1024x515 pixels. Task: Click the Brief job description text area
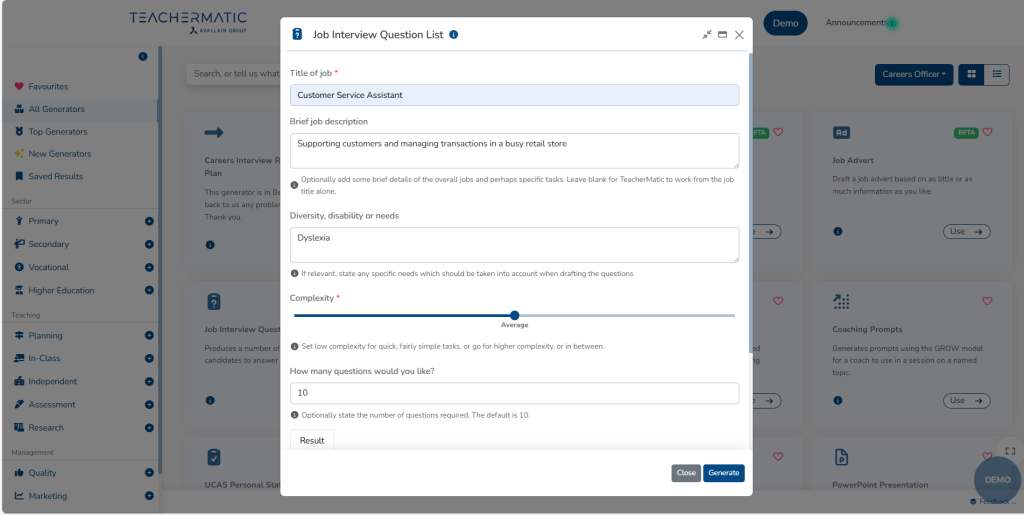pyautogui.click(x=515, y=151)
